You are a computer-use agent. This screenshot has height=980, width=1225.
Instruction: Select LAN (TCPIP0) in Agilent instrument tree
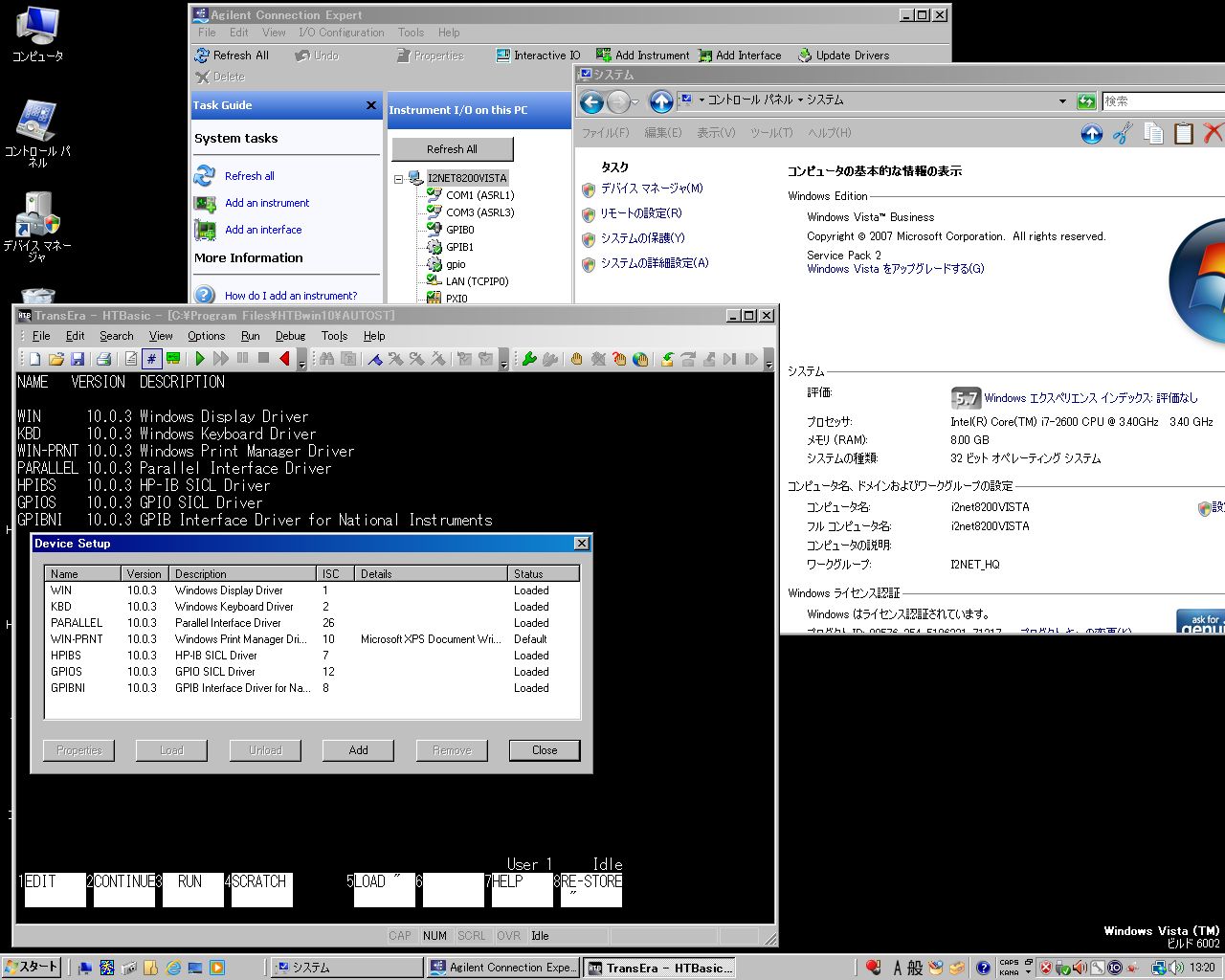(477, 281)
